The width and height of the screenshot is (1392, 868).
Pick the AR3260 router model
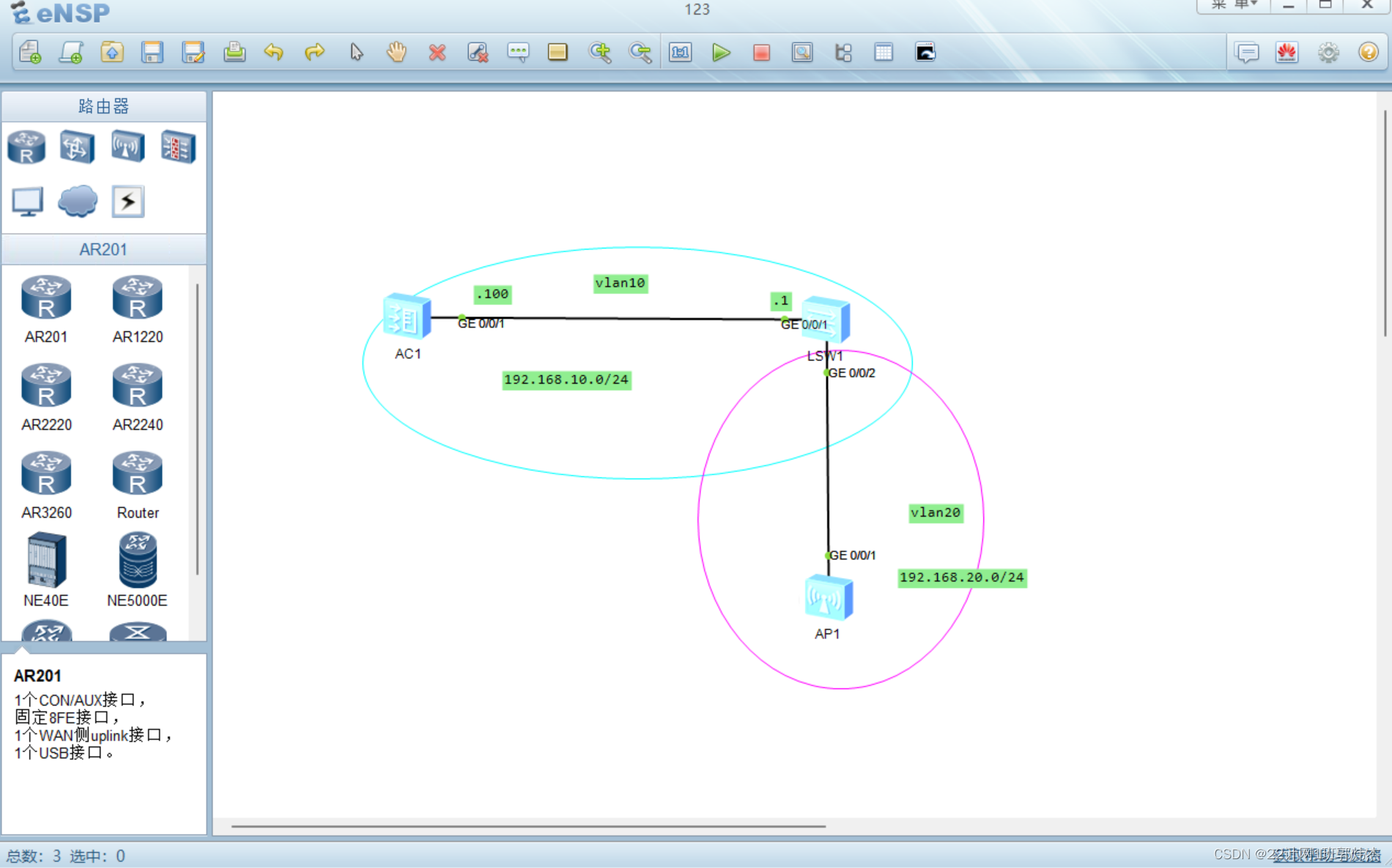(46, 485)
